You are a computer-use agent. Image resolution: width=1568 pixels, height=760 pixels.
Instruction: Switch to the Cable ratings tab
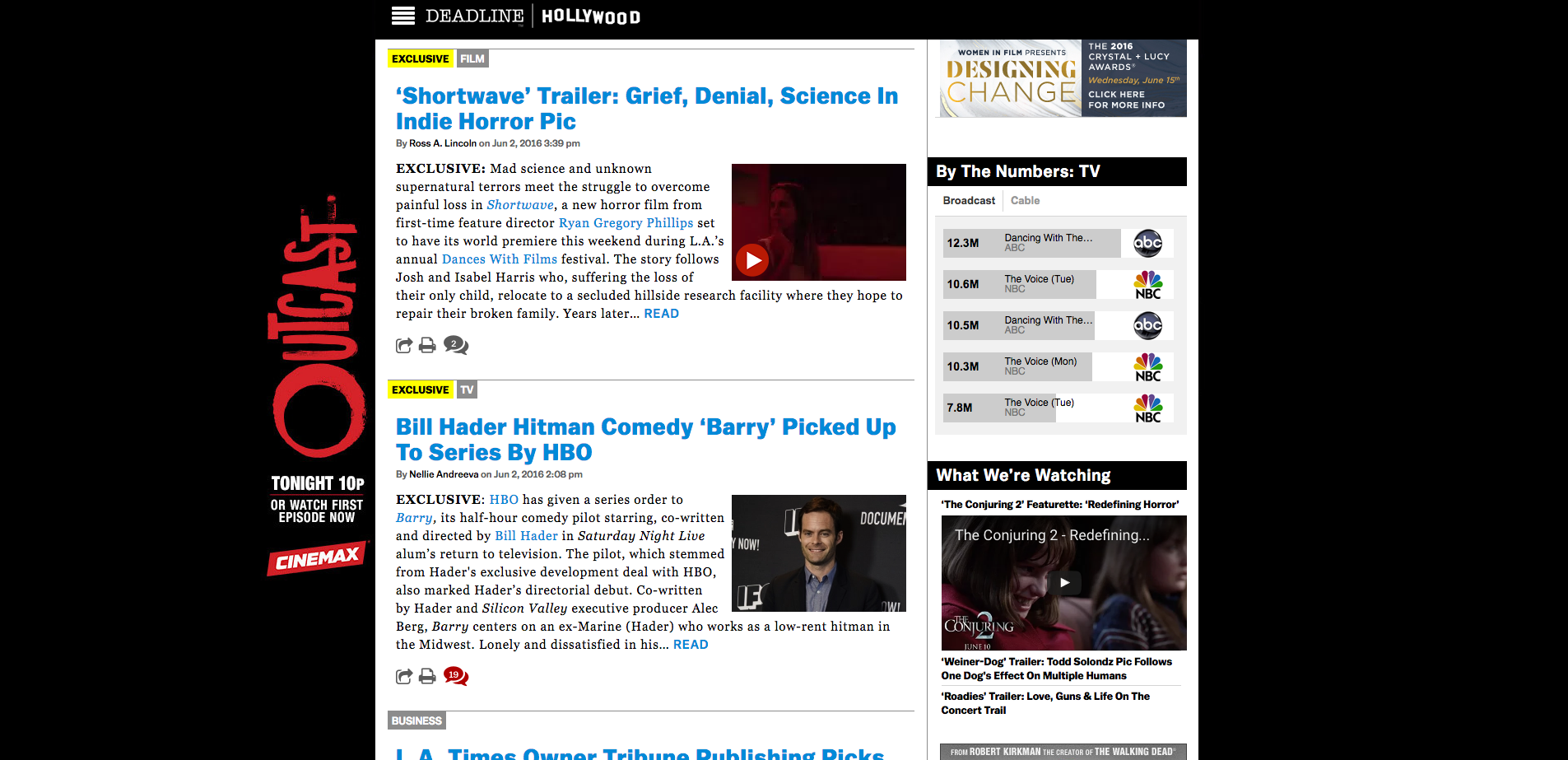[1025, 200]
